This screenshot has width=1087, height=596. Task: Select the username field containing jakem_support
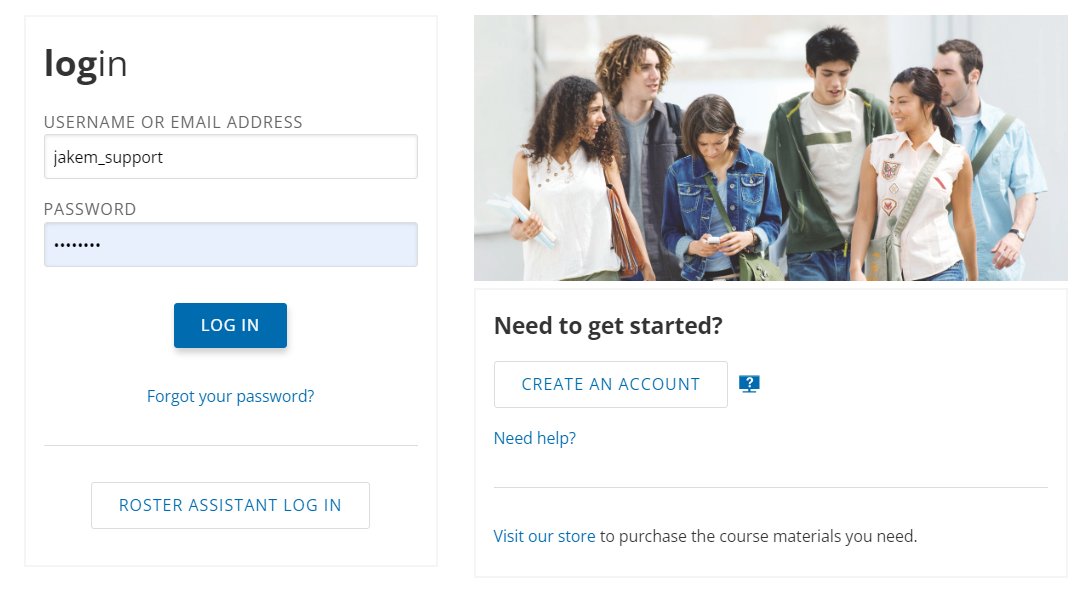coord(230,156)
